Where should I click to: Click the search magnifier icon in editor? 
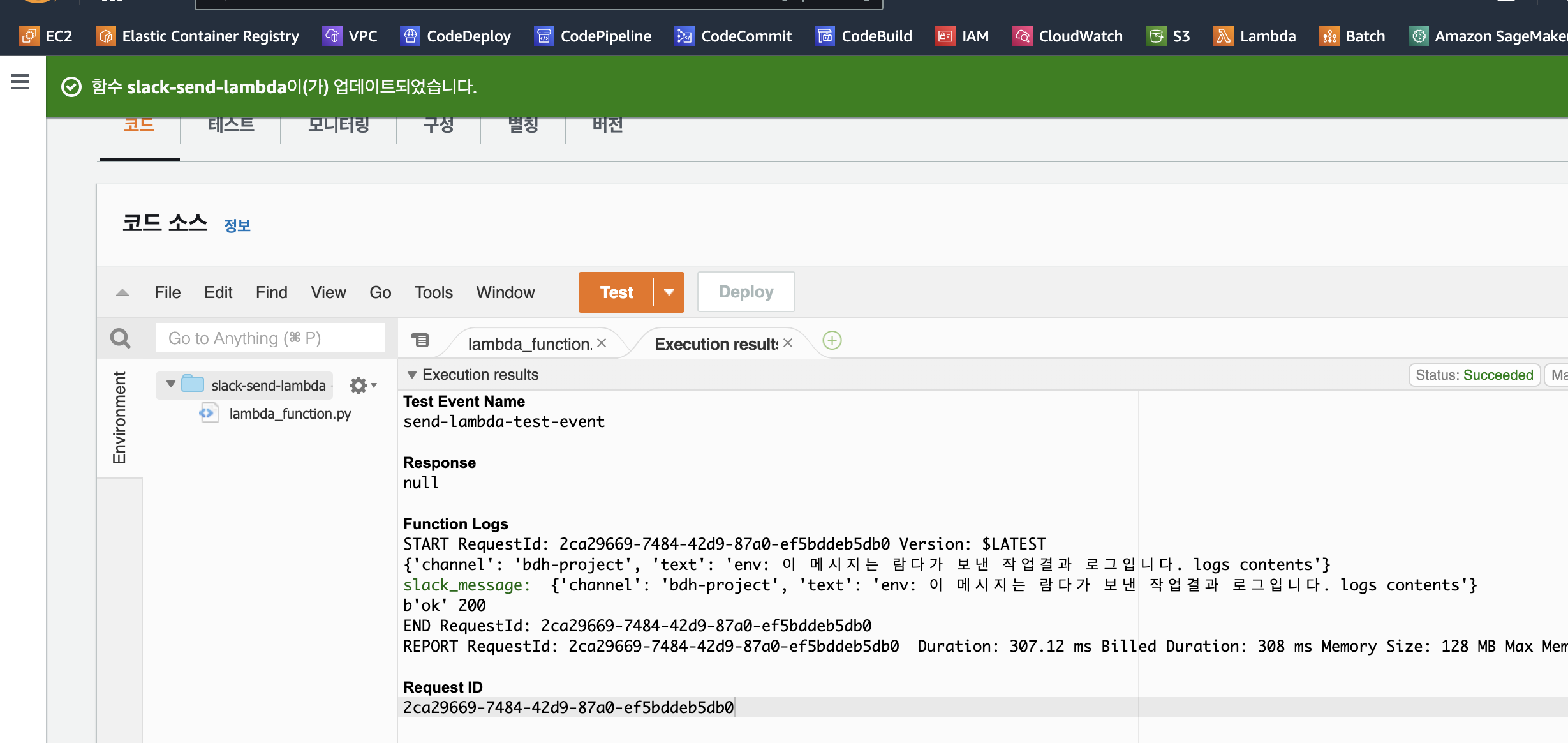tap(120, 338)
